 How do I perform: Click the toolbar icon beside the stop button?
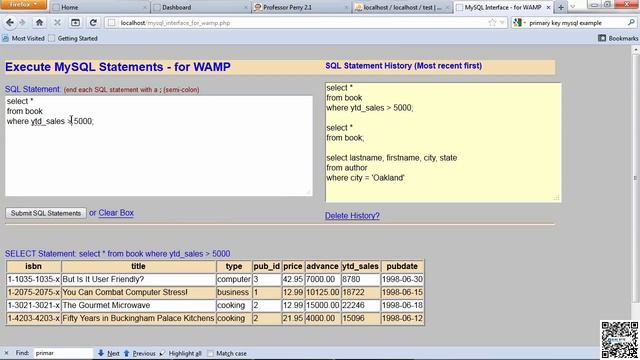76,23
